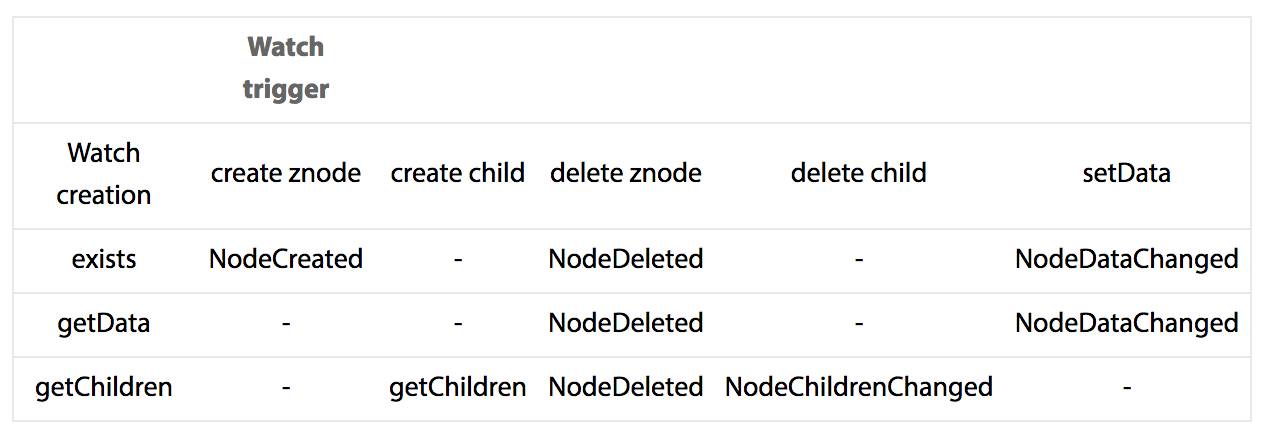This screenshot has height=436, width=1262.
Task: Select getChildren cell under create child column
Action: 457,387
